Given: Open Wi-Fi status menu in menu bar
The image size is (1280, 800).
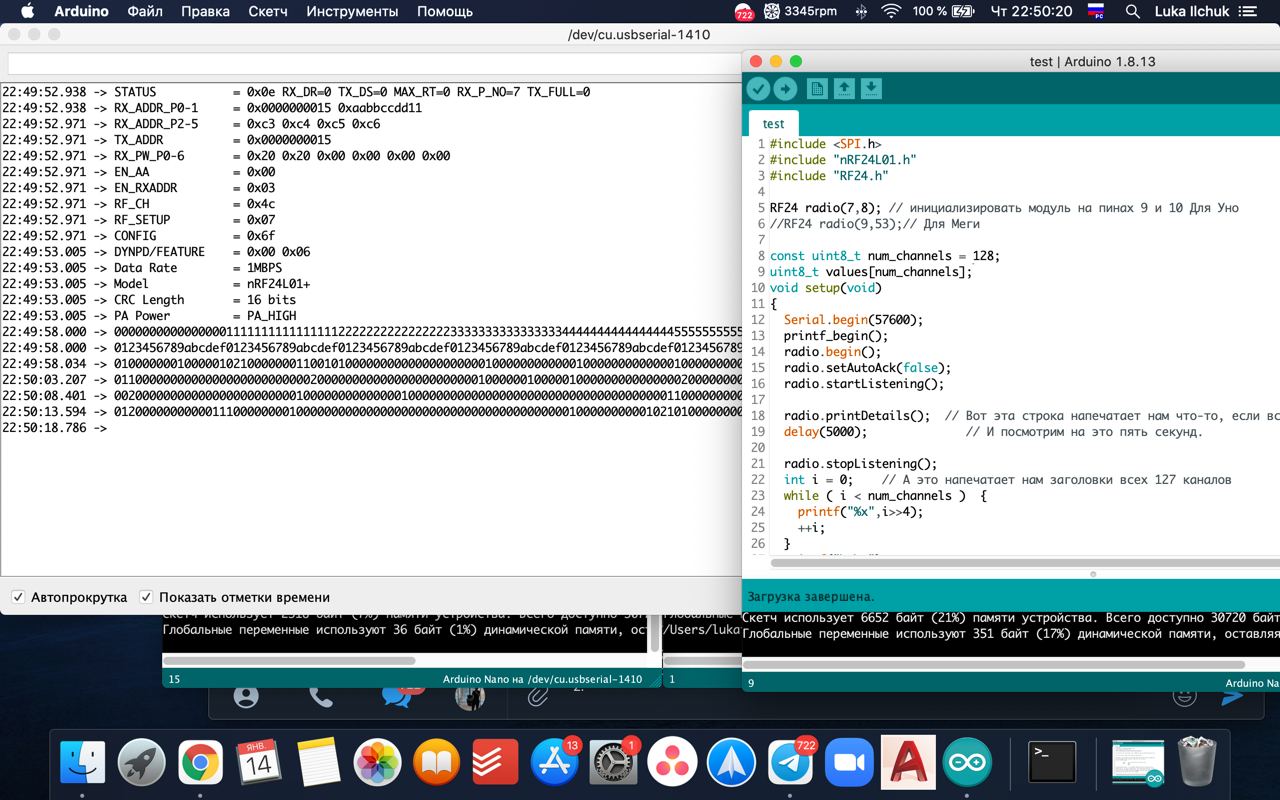Looking at the screenshot, I should click(x=891, y=12).
